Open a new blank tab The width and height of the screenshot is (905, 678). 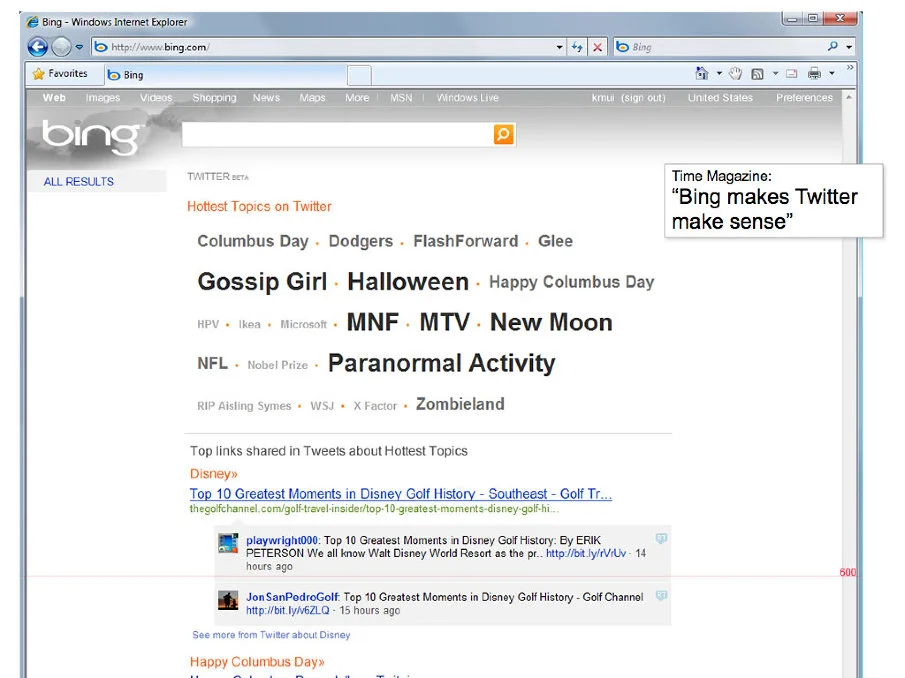(359, 75)
